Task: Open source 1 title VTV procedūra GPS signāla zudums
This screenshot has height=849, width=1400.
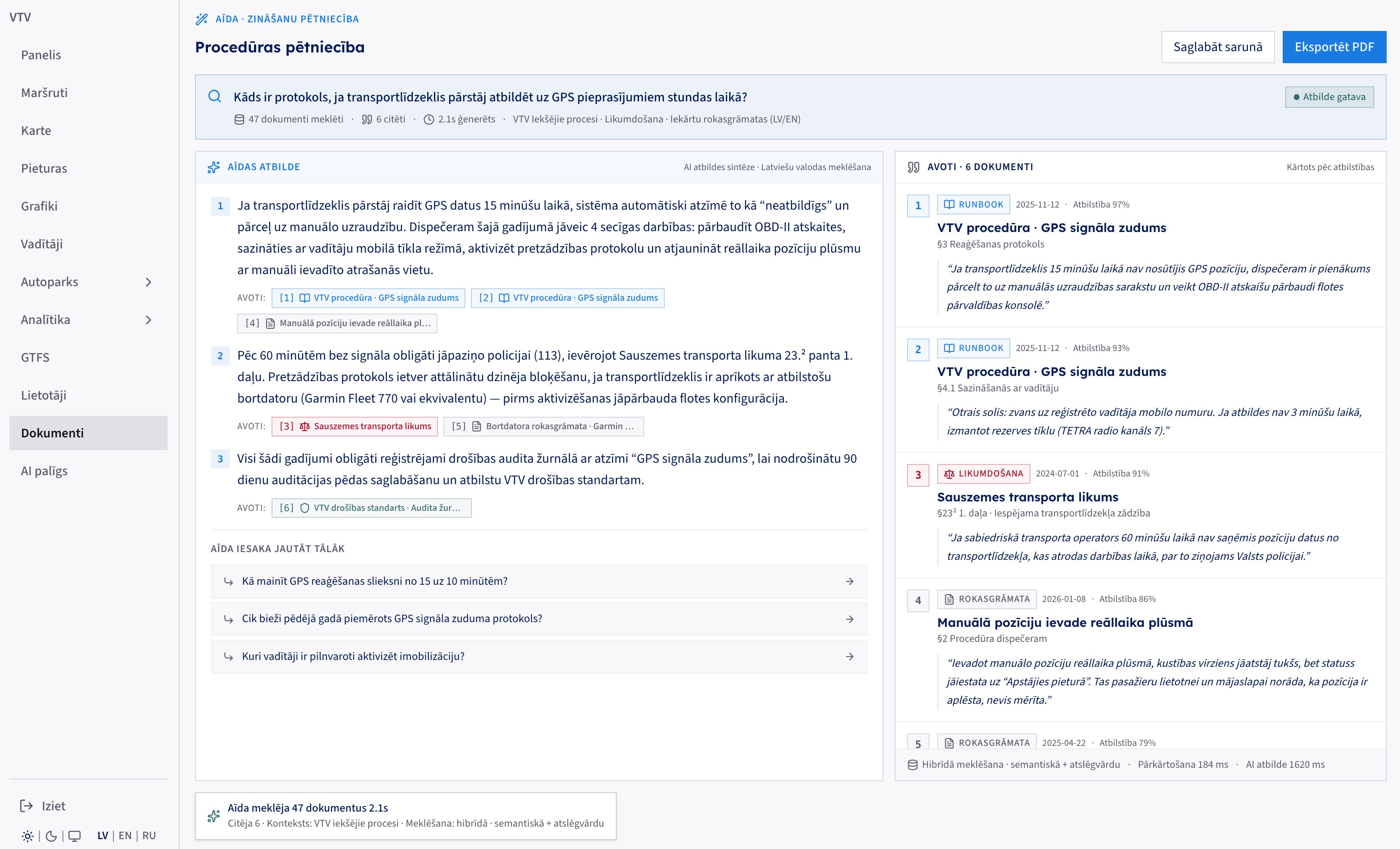Action: click(x=1051, y=228)
